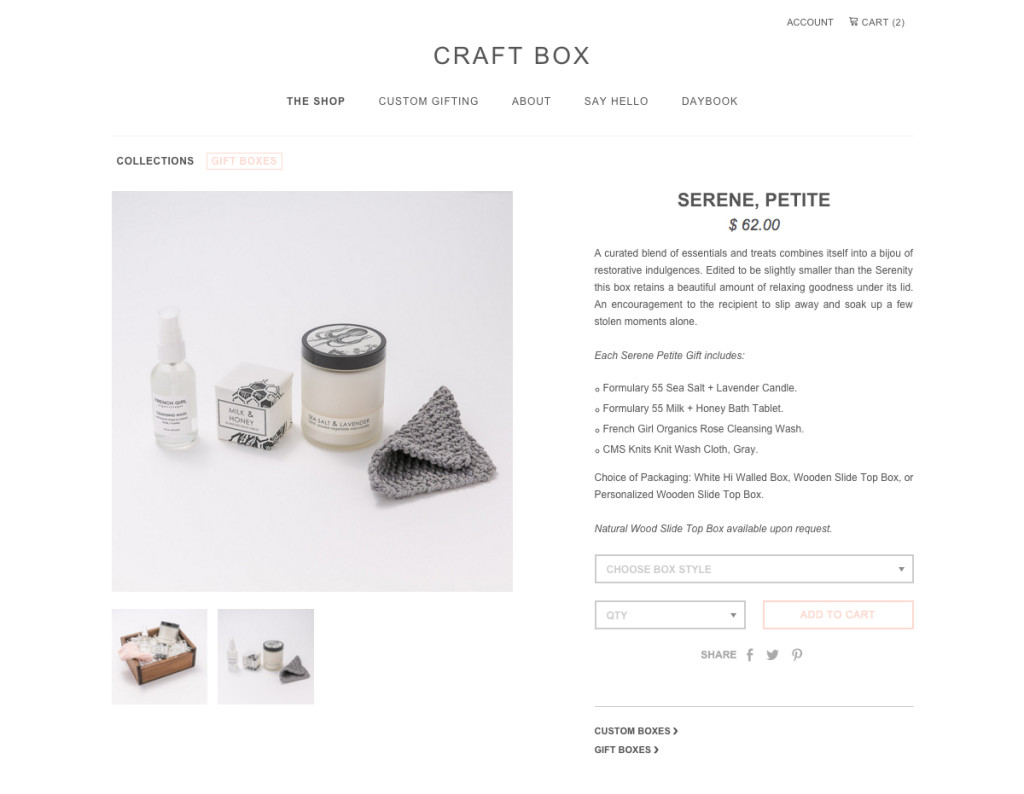
Task: Click the Craft Box logo title
Action: pyautogui.click(x=512, y=56)
